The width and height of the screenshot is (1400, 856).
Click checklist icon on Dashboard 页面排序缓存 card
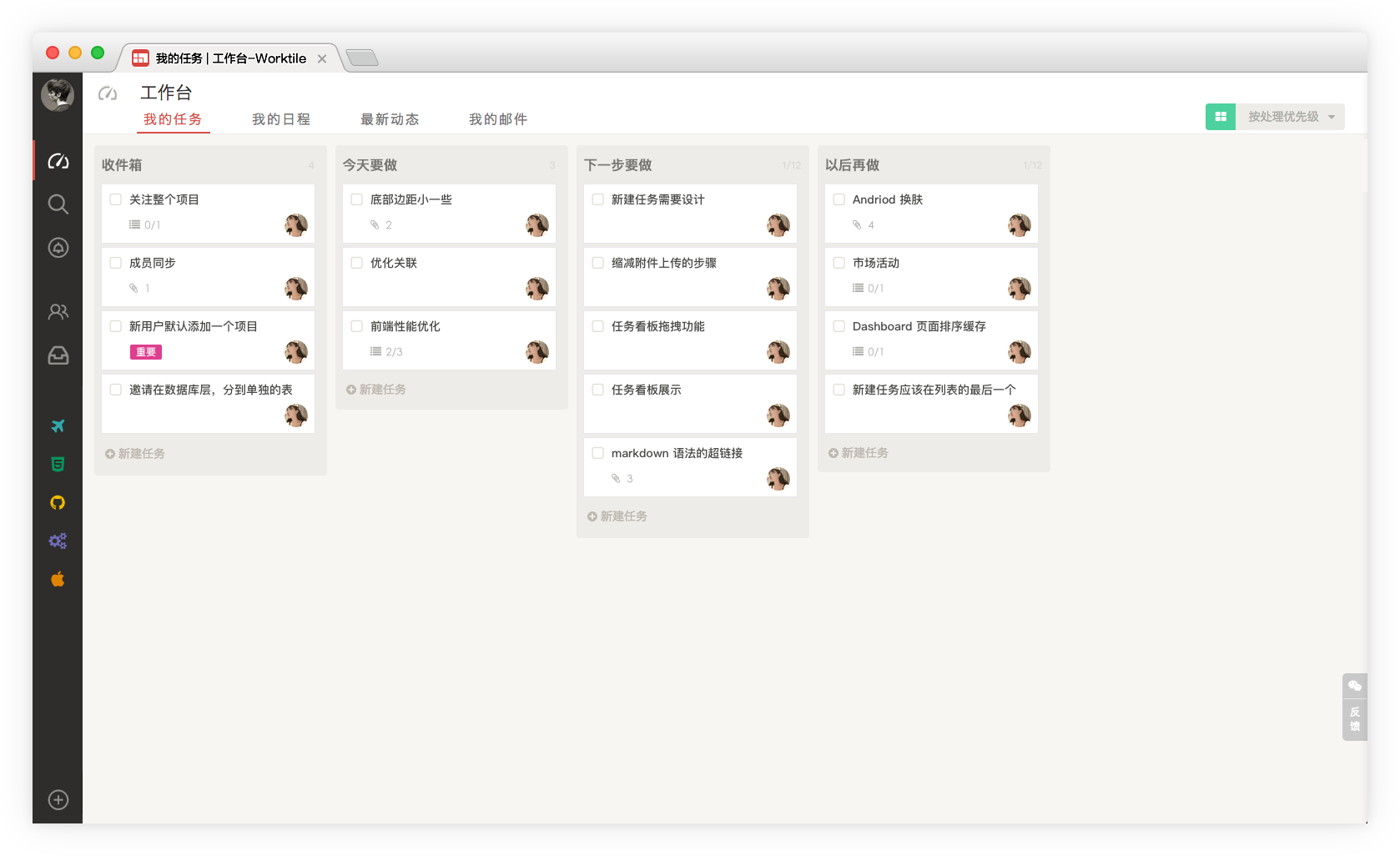(858, 352)
